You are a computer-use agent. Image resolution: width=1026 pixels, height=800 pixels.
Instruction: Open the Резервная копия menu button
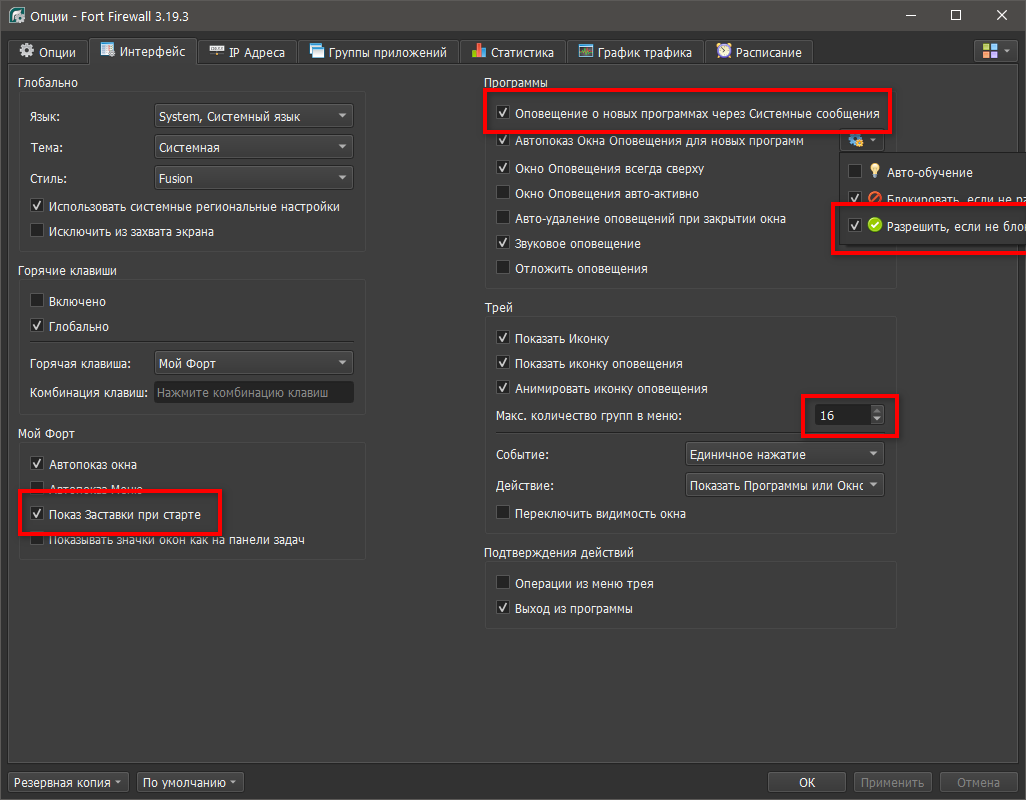click(68, 782)
